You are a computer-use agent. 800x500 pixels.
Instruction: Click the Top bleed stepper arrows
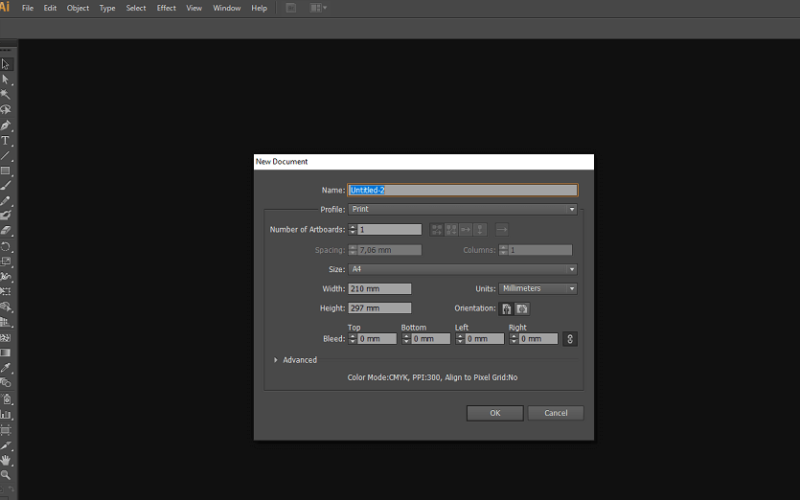click(x=353, y=339)
